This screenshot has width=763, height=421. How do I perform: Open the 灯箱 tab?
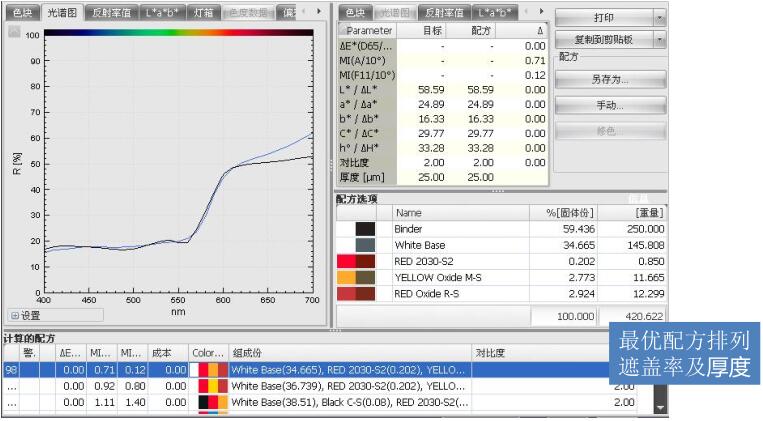(x=200, y=13)
